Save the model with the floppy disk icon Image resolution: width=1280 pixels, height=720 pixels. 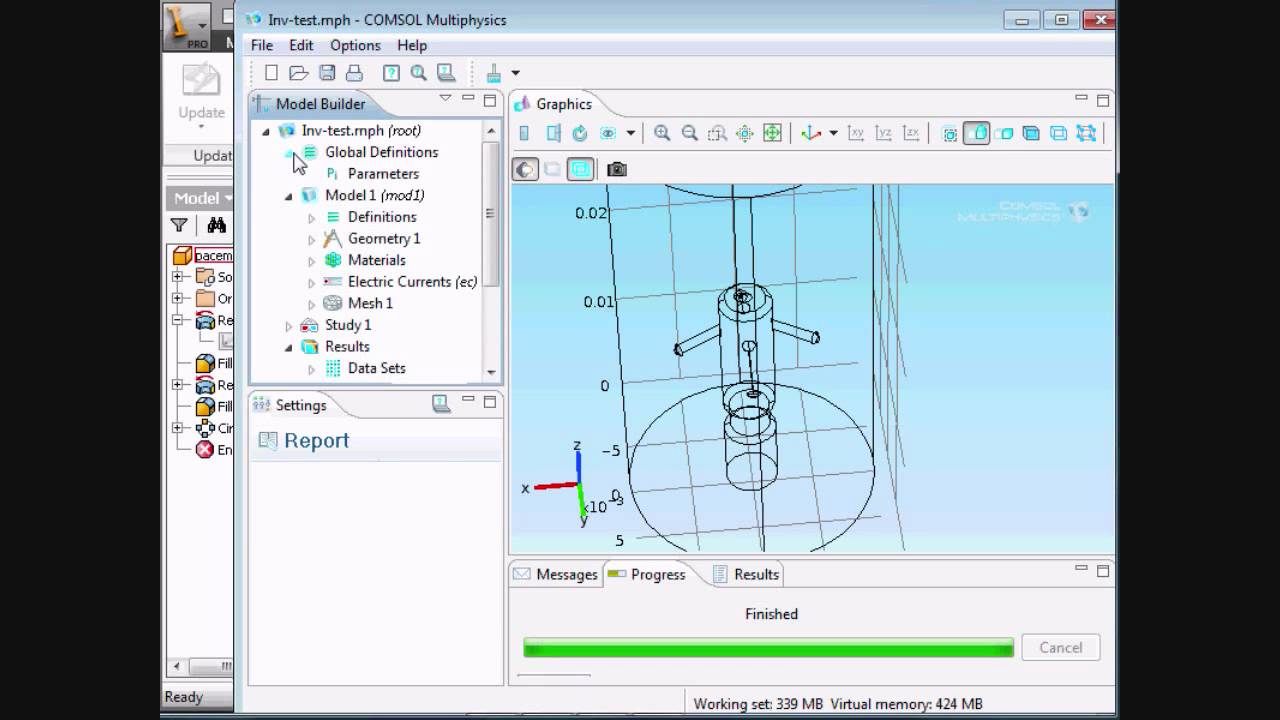coord(326,73)
